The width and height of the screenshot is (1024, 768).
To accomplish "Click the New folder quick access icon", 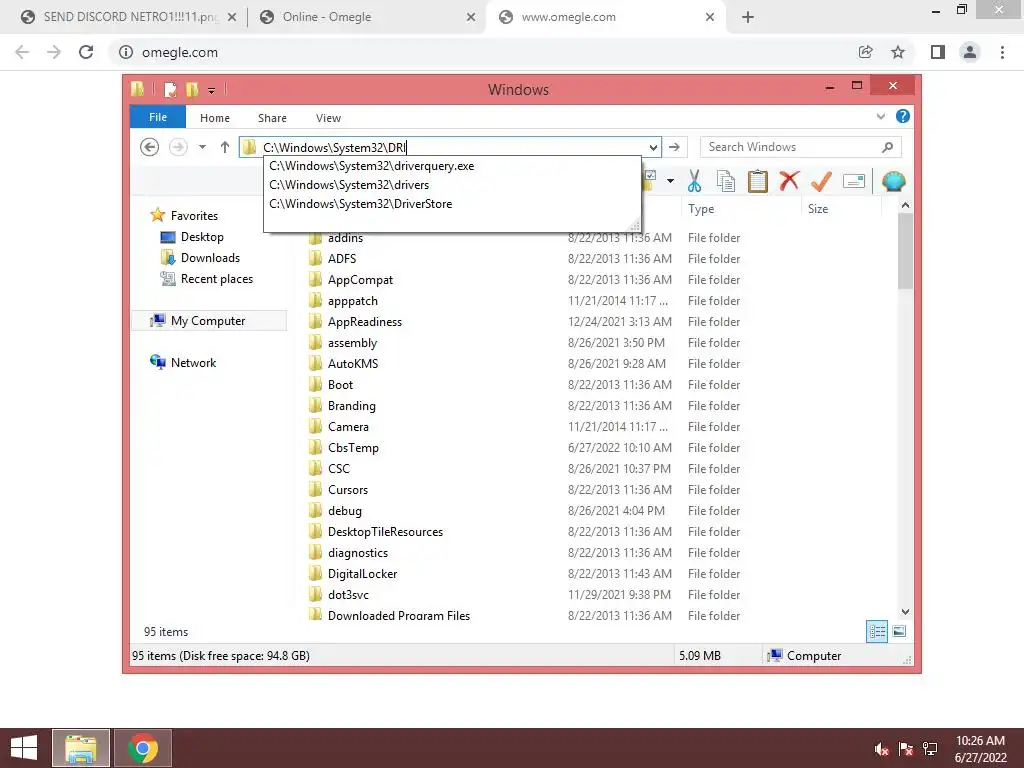I will point(191,89).
